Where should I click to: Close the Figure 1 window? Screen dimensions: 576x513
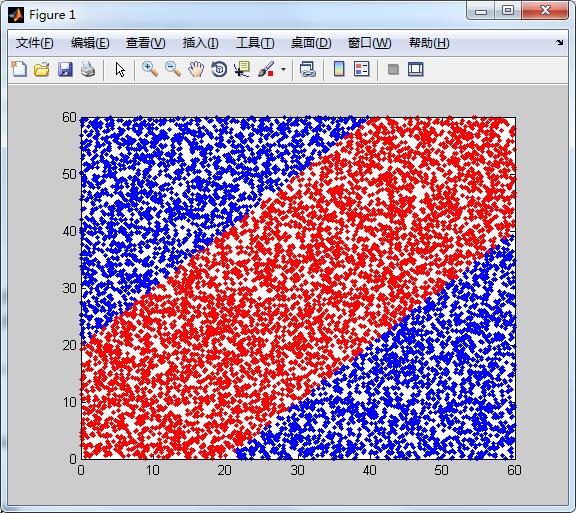point(545,11)
